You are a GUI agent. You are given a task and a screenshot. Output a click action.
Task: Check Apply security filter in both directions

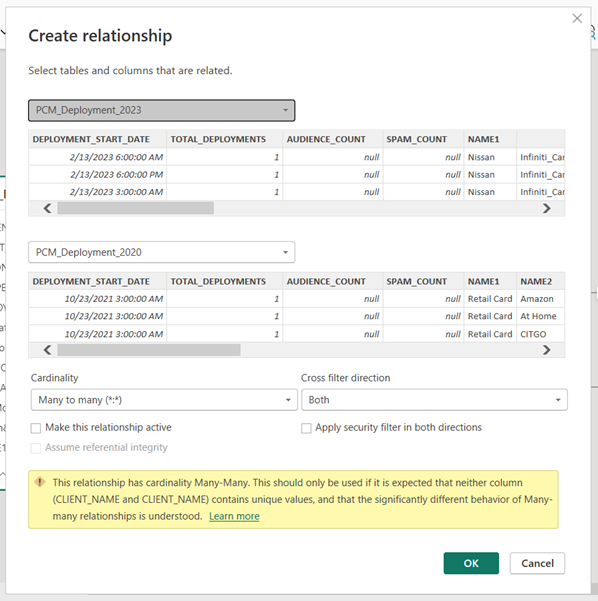tap(306, 428)
